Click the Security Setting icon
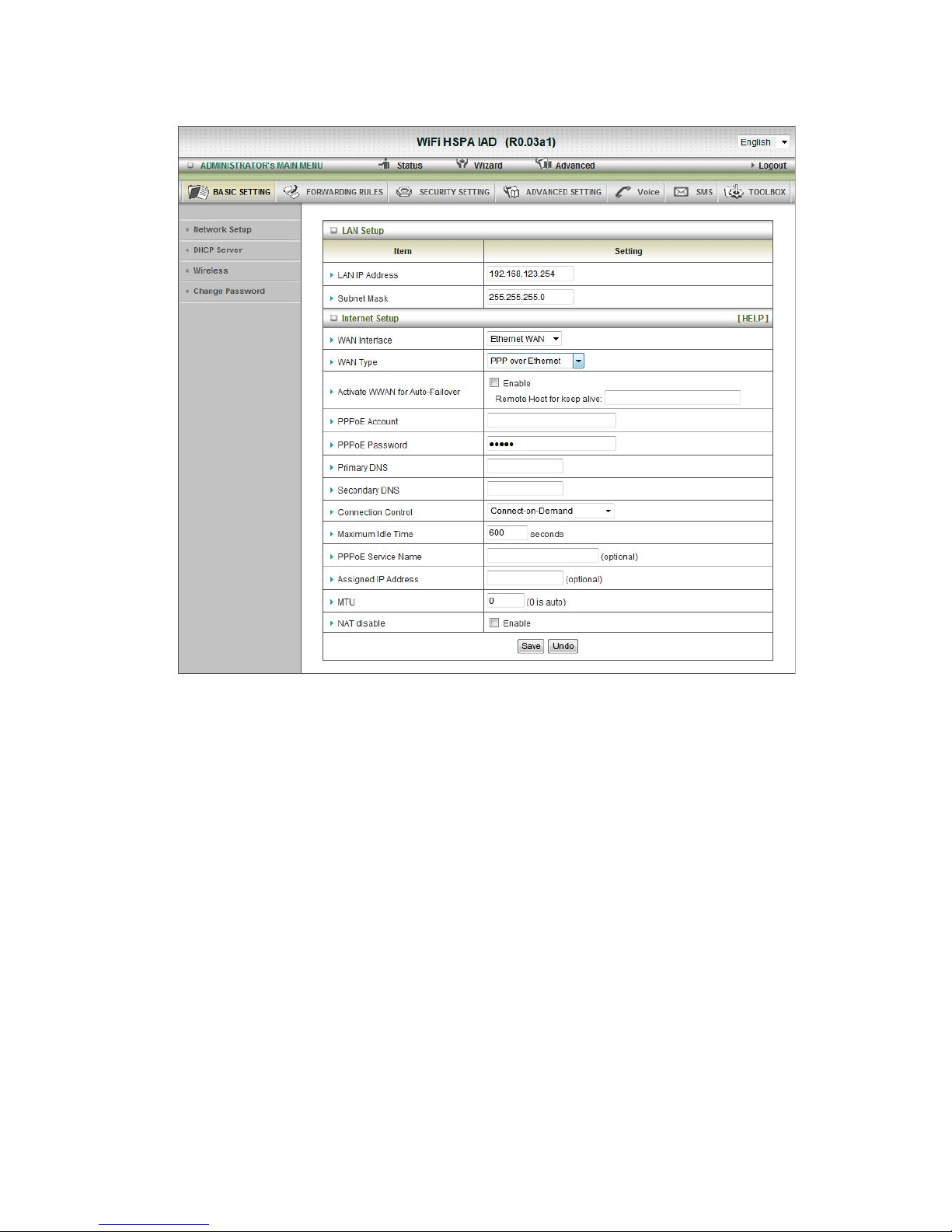Image resolution: width=952 pixels, height=1232 pixels. [404, 192]
